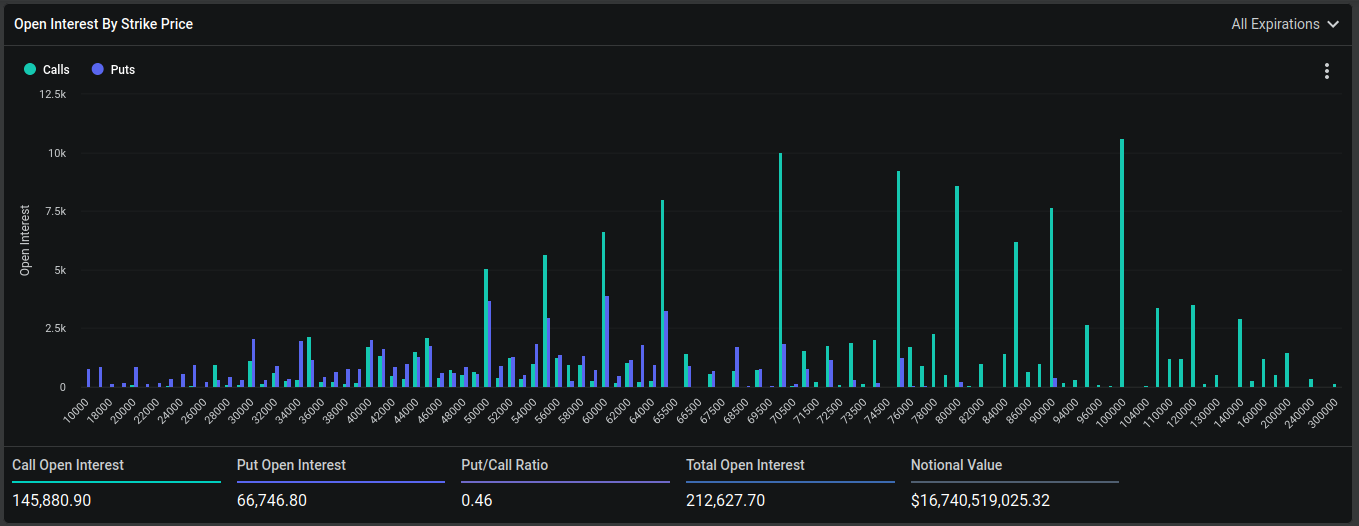The image size is (1359, 526).
Task: Click the Open Interest By Strike Price title
Action: (x=103, y=24)
